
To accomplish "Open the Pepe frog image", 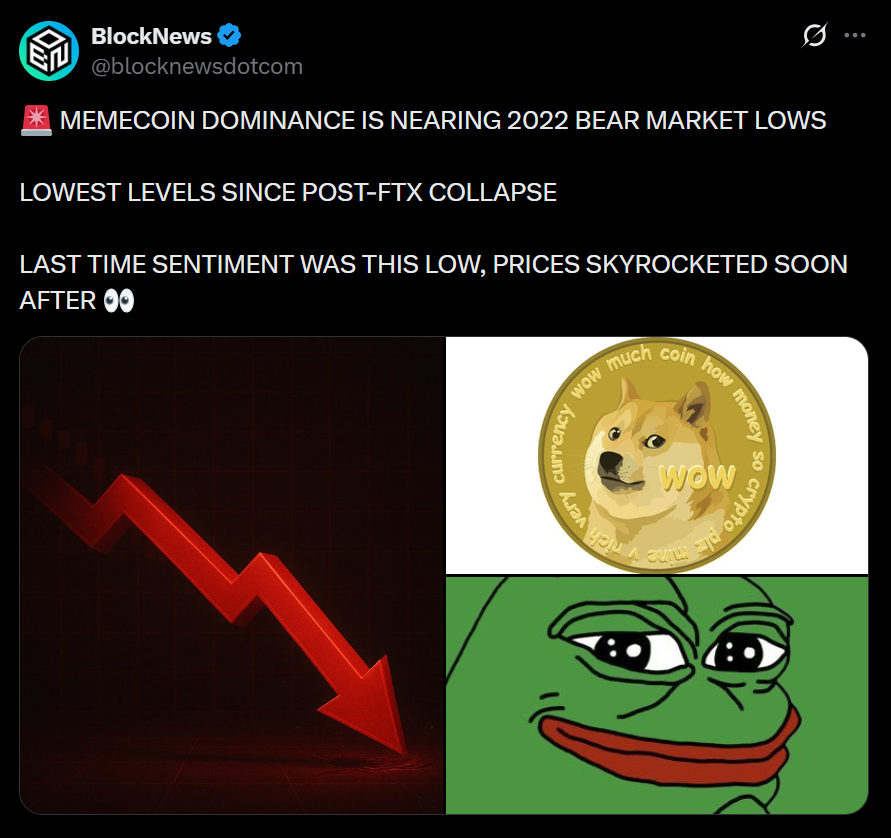I will point(657,695).
